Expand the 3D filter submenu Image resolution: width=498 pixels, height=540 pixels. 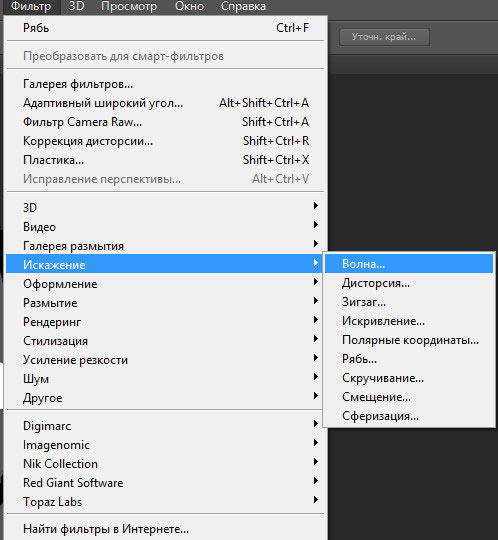click(165, 208)
